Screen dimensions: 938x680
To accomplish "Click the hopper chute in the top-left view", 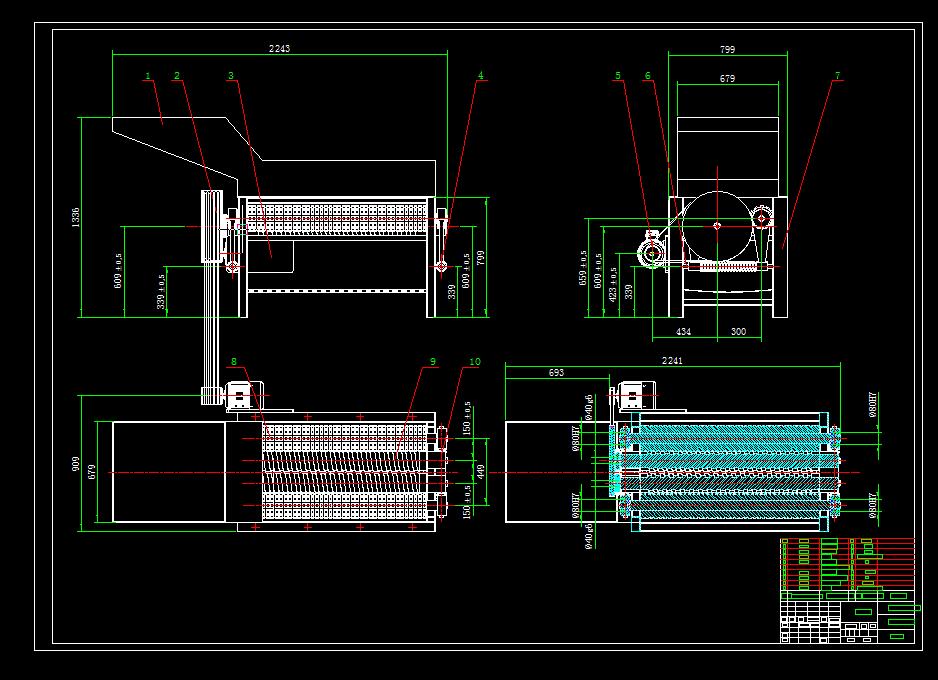I will tap(165, 135).
